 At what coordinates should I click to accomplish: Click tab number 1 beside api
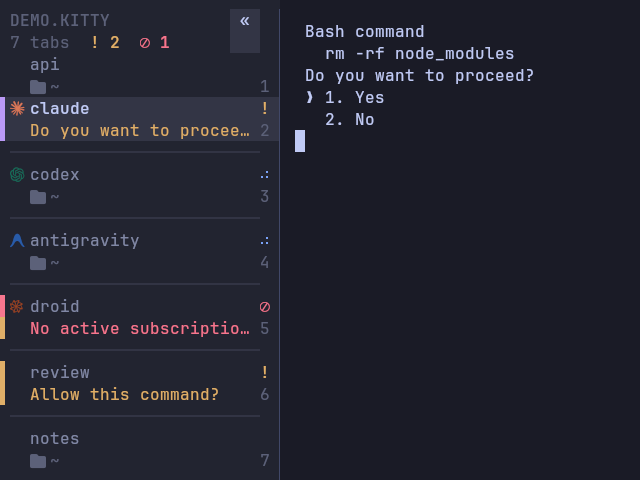(x=264, y=87)
